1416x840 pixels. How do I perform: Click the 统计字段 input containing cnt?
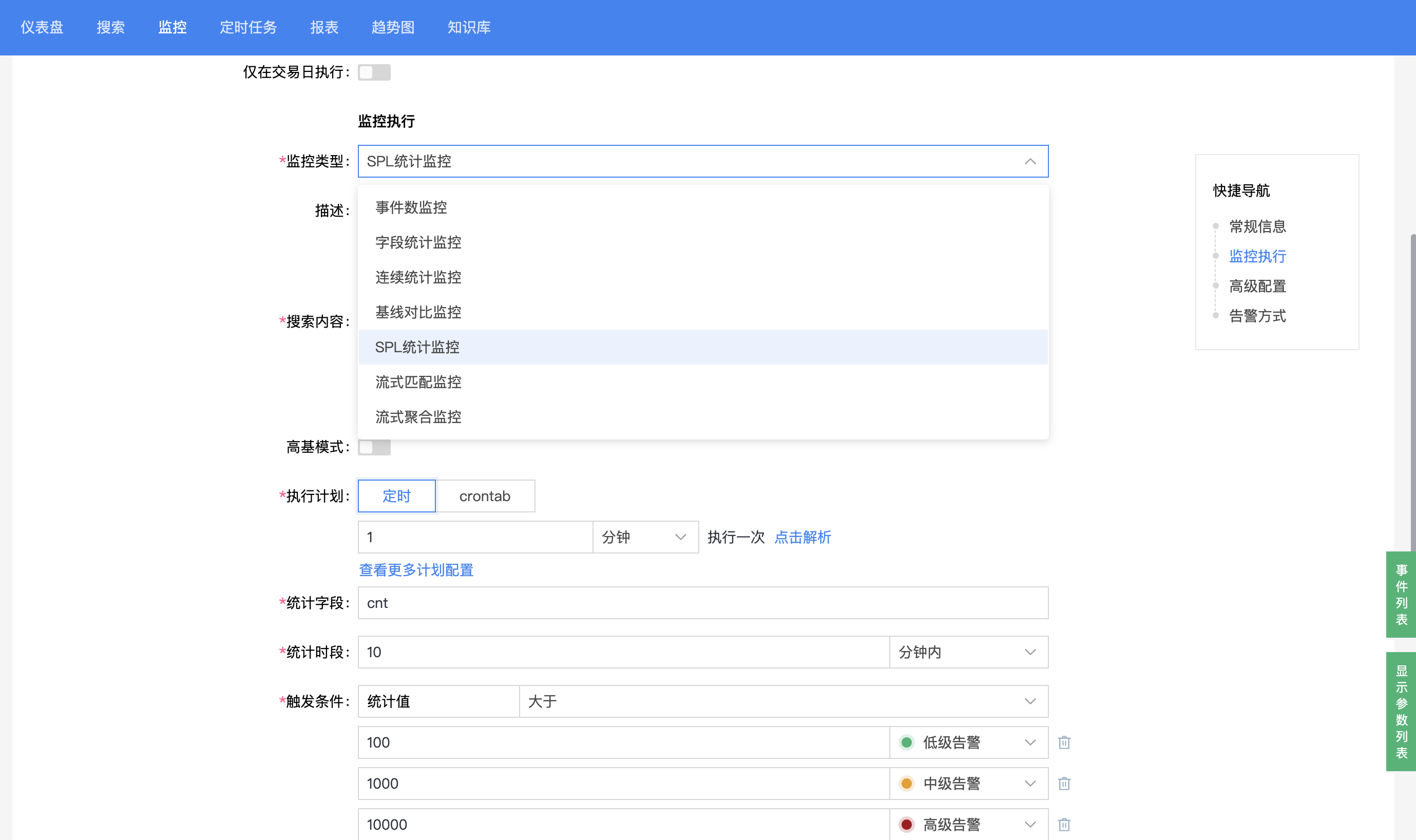pyautogui.click(x=703, y=603)
